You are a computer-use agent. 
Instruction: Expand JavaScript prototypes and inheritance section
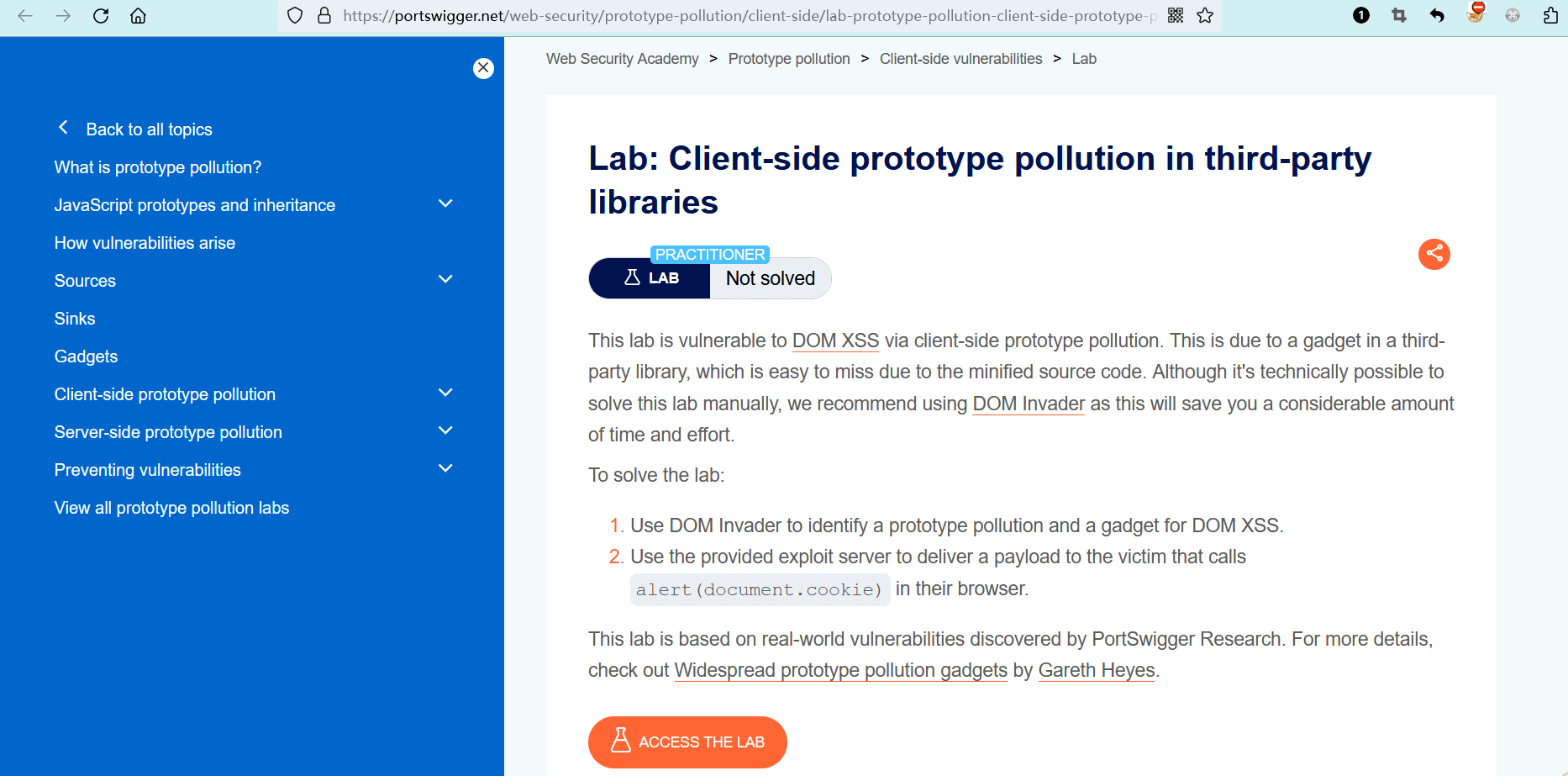pos(445,204)
